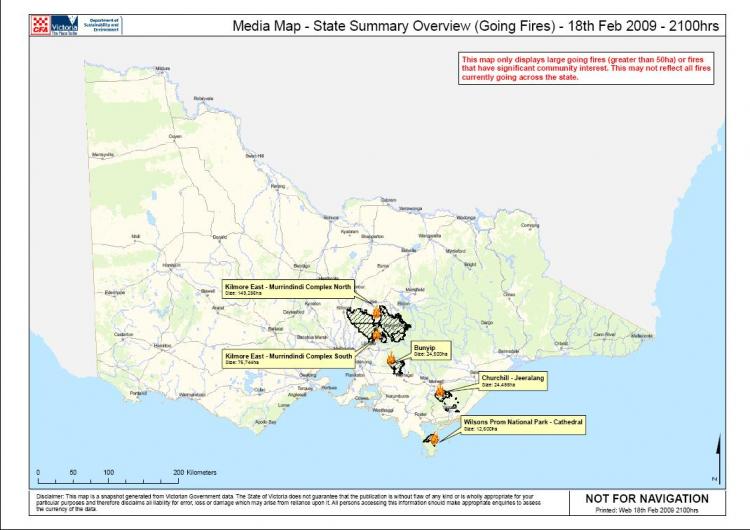This screenshot has height=530, width=750.
Task: Open the Kilmore East - Murrindindi Complex South label
Action: pyautogui.click(x=287, y=357)
